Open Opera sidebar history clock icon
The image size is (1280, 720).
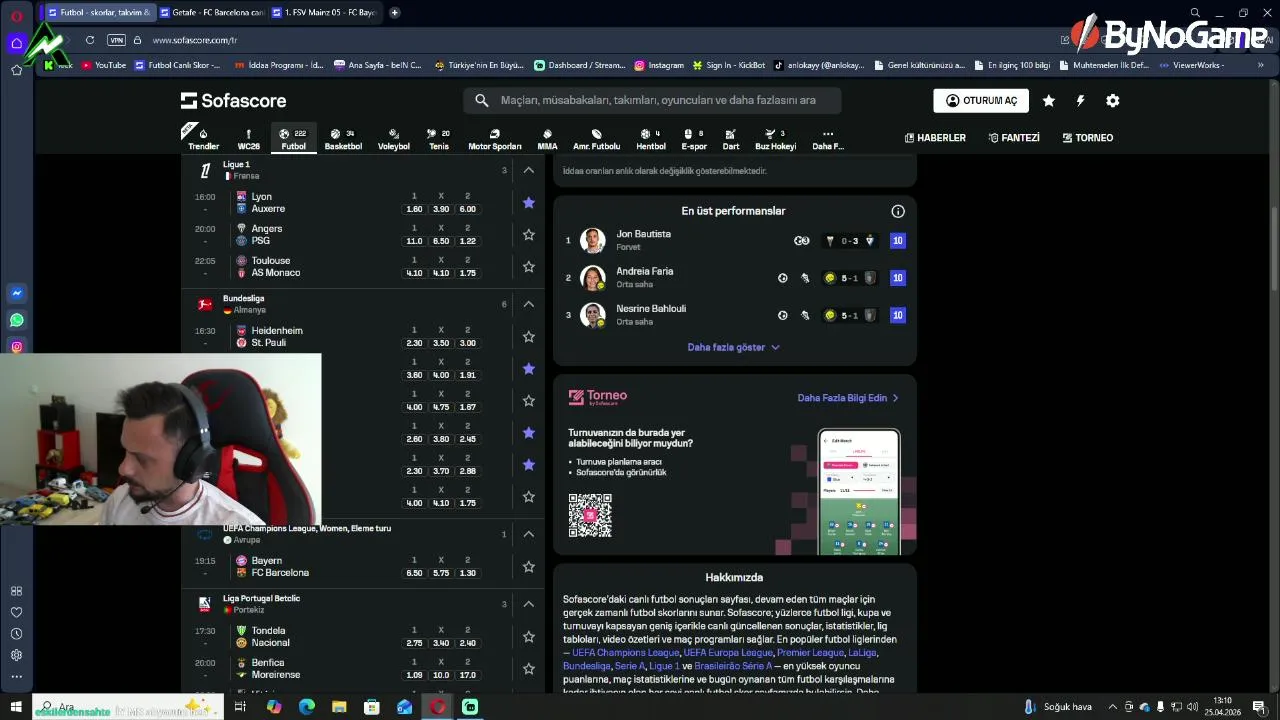pos(16,634)
